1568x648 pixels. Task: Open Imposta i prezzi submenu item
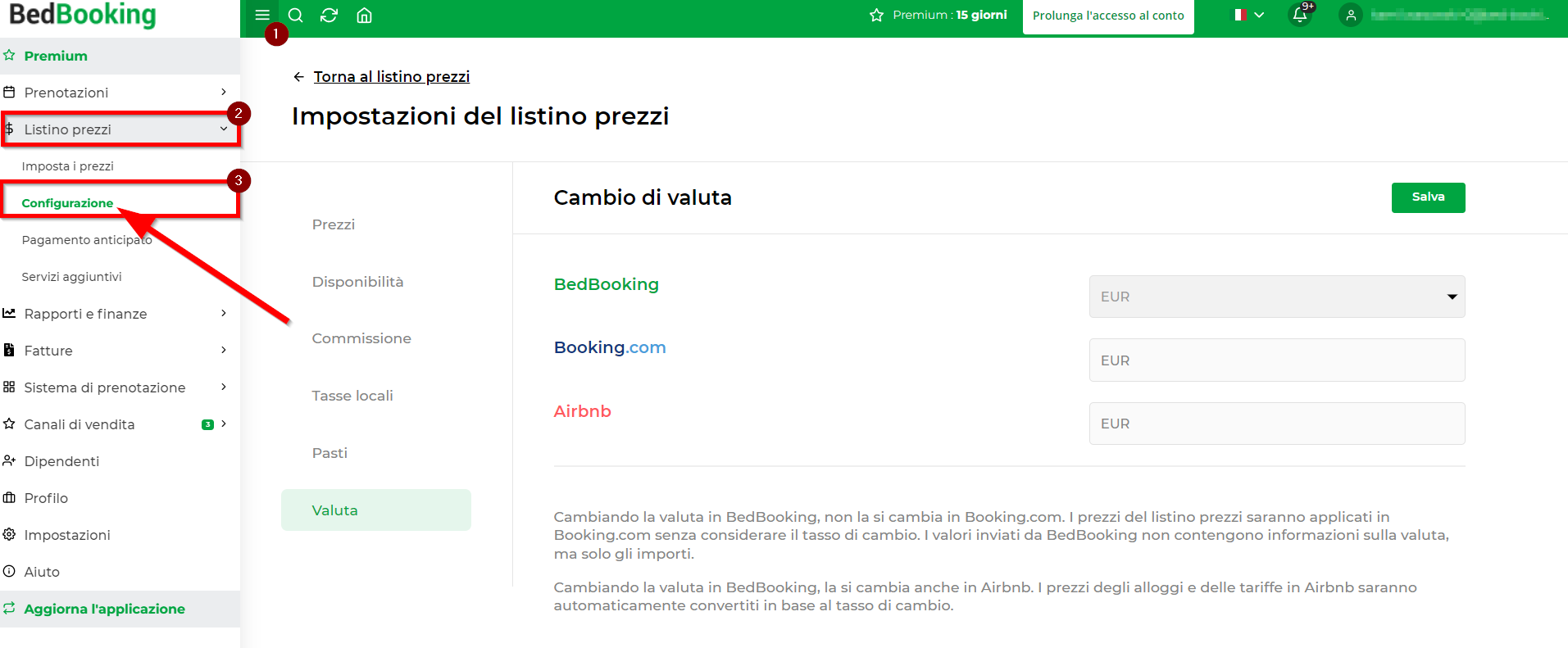click(x=68, y=166)
